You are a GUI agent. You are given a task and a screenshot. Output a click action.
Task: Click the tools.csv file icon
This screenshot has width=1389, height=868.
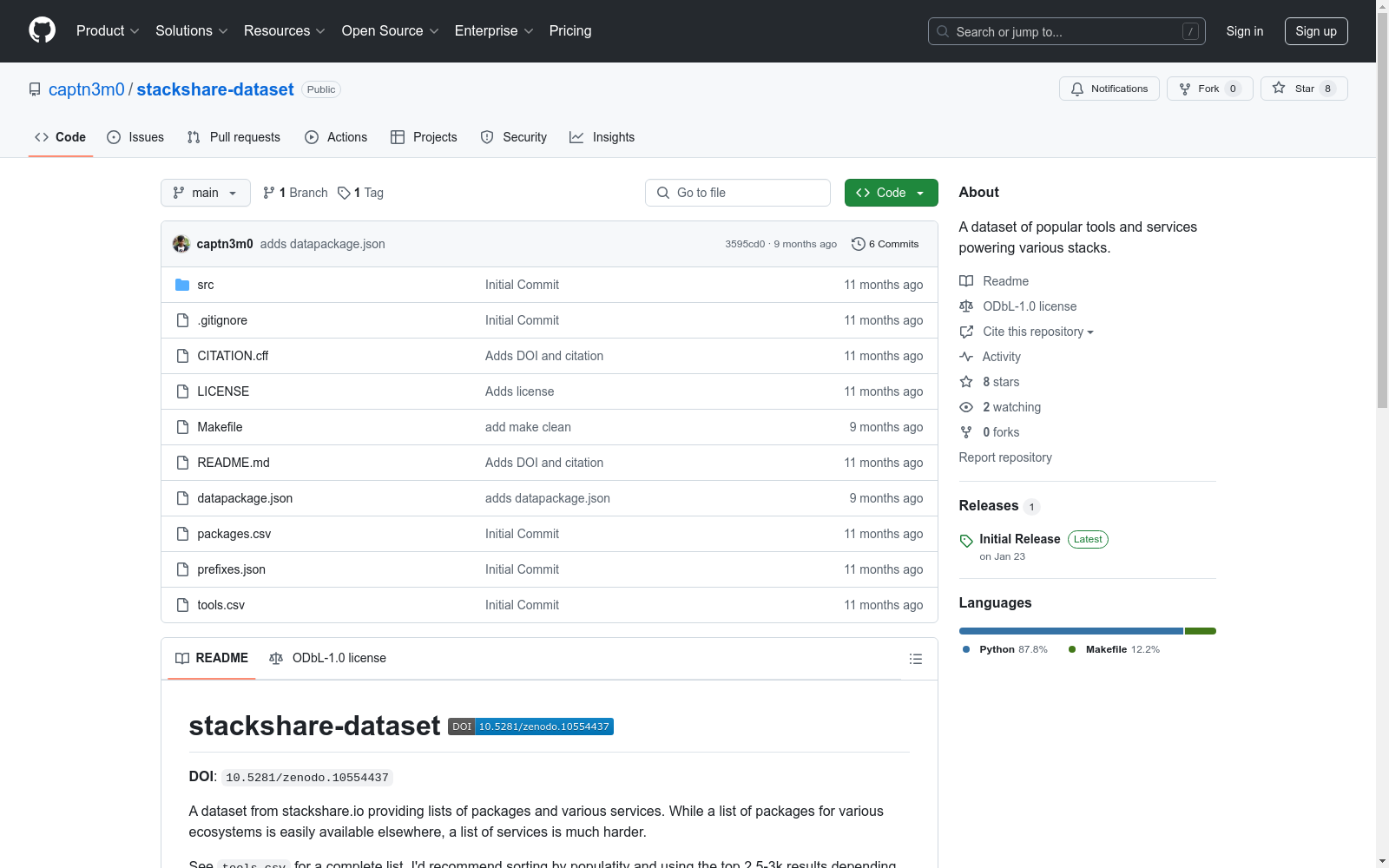182,605
